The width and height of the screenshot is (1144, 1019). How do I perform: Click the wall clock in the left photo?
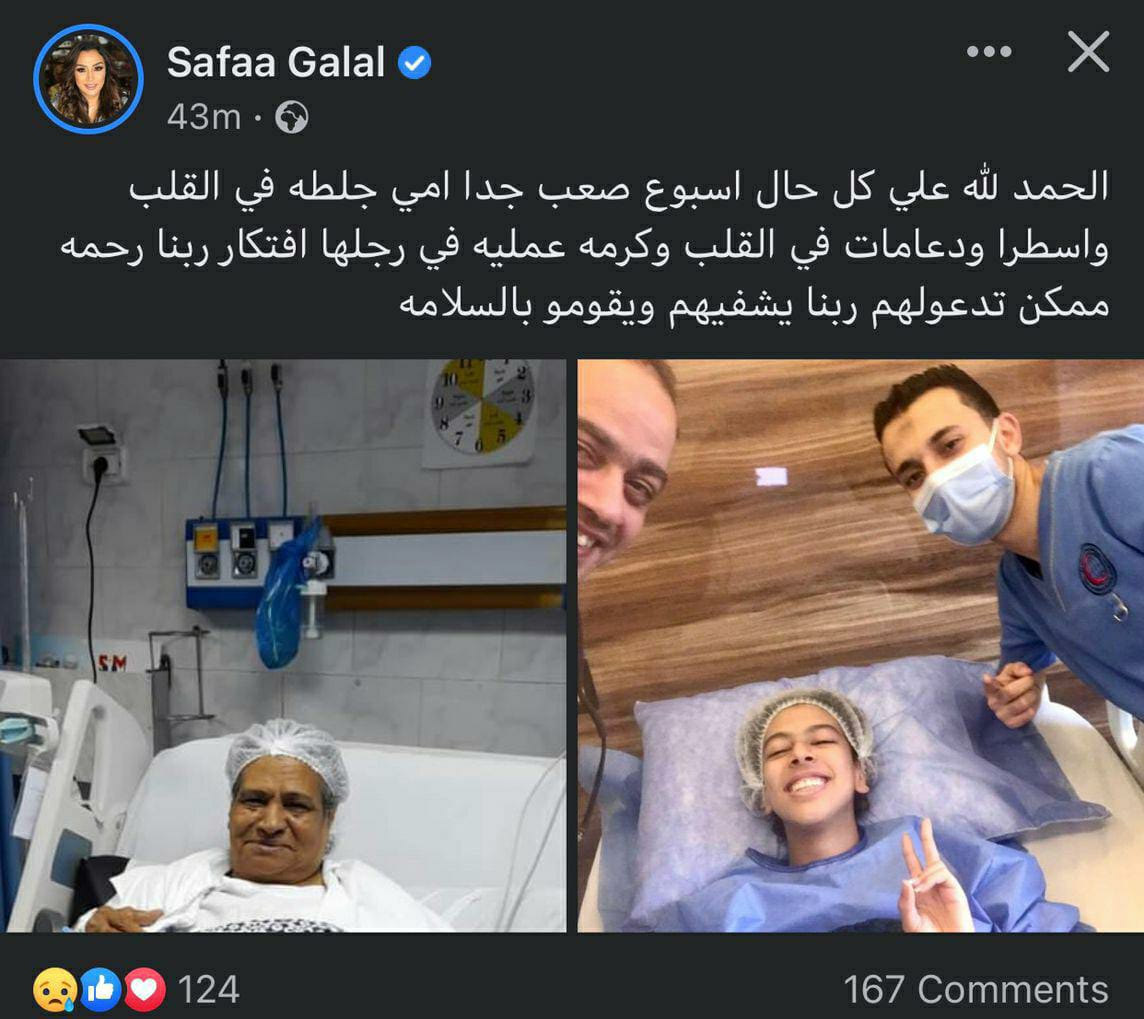click(482, 408)
